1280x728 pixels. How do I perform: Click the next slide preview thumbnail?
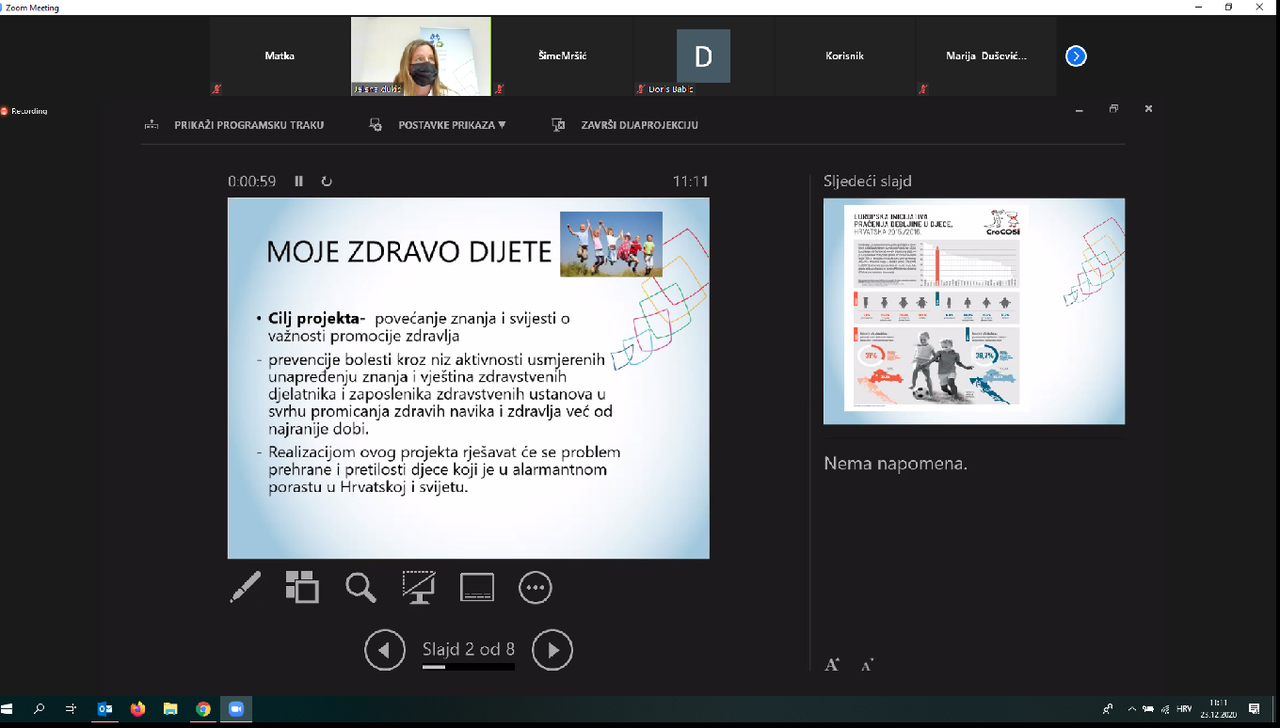point(973,311)
